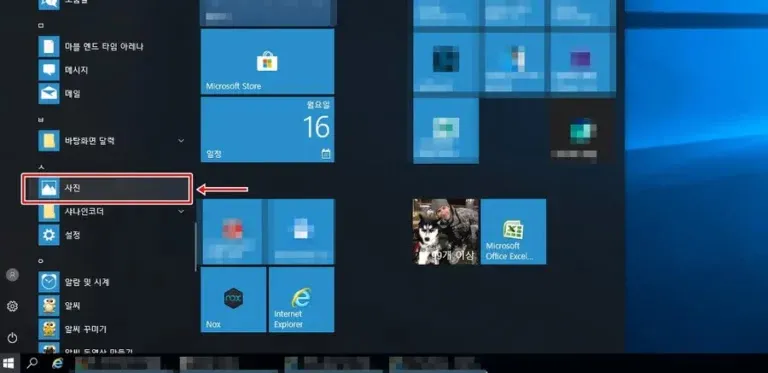The image size is (768, 373).
Task: Click the app list scrollbar thumb
Action: [196, 247]
